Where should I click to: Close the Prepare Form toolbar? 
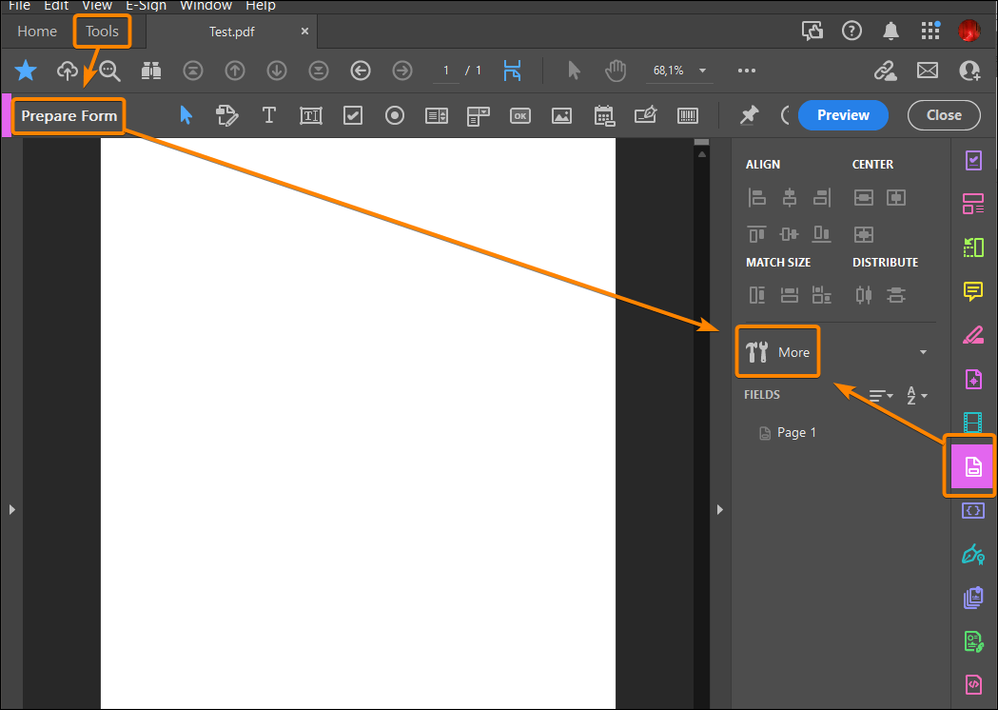pos(943,115)
